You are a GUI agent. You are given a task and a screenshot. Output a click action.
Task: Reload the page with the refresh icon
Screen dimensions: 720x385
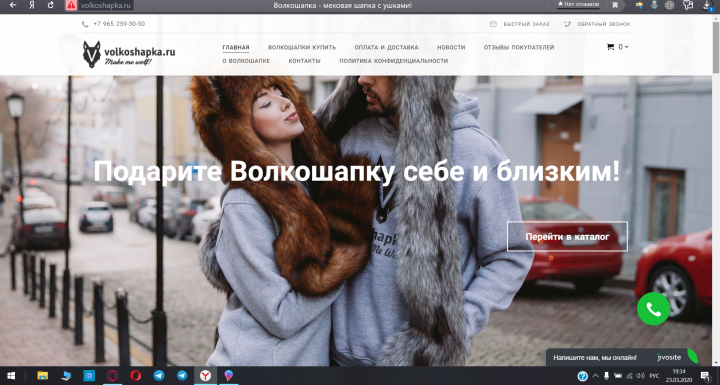tap(51, 5)
